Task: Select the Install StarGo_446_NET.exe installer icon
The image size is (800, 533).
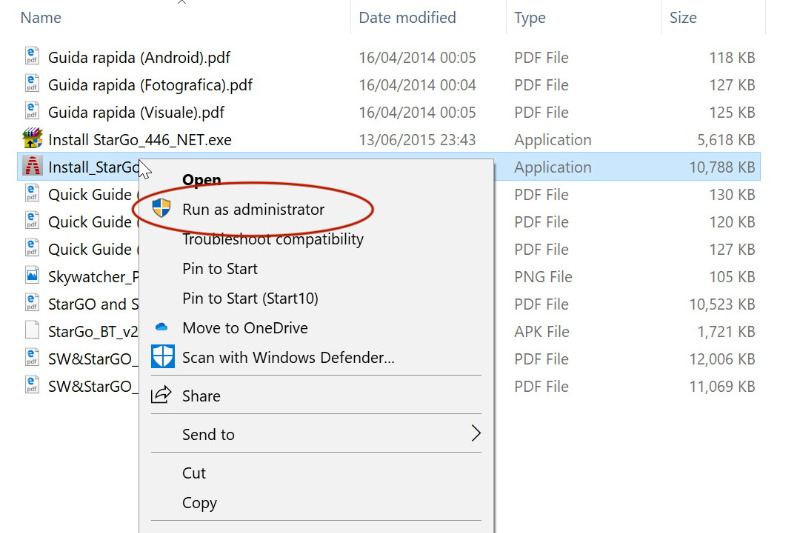Action: (x=32, y=138)
